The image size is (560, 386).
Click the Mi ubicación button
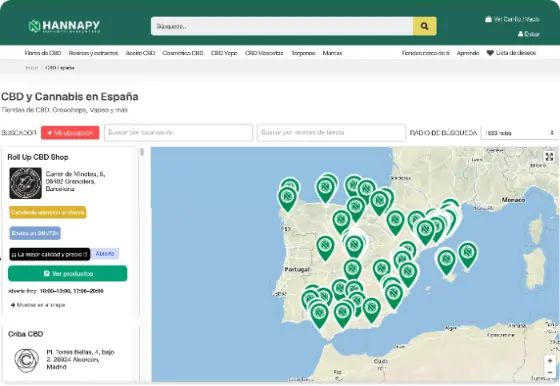coord(70,133)
